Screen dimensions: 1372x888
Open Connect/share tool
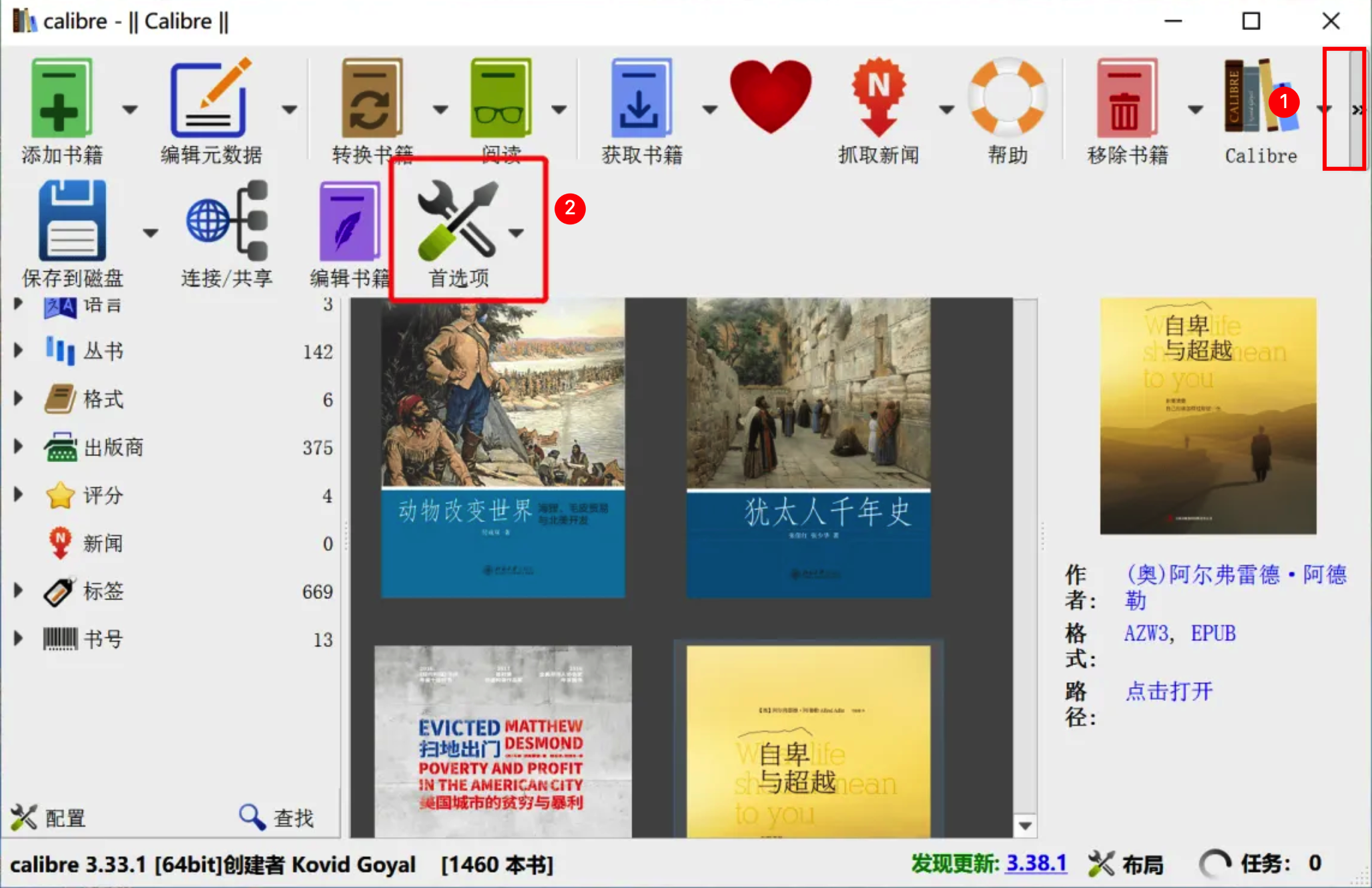227,220
